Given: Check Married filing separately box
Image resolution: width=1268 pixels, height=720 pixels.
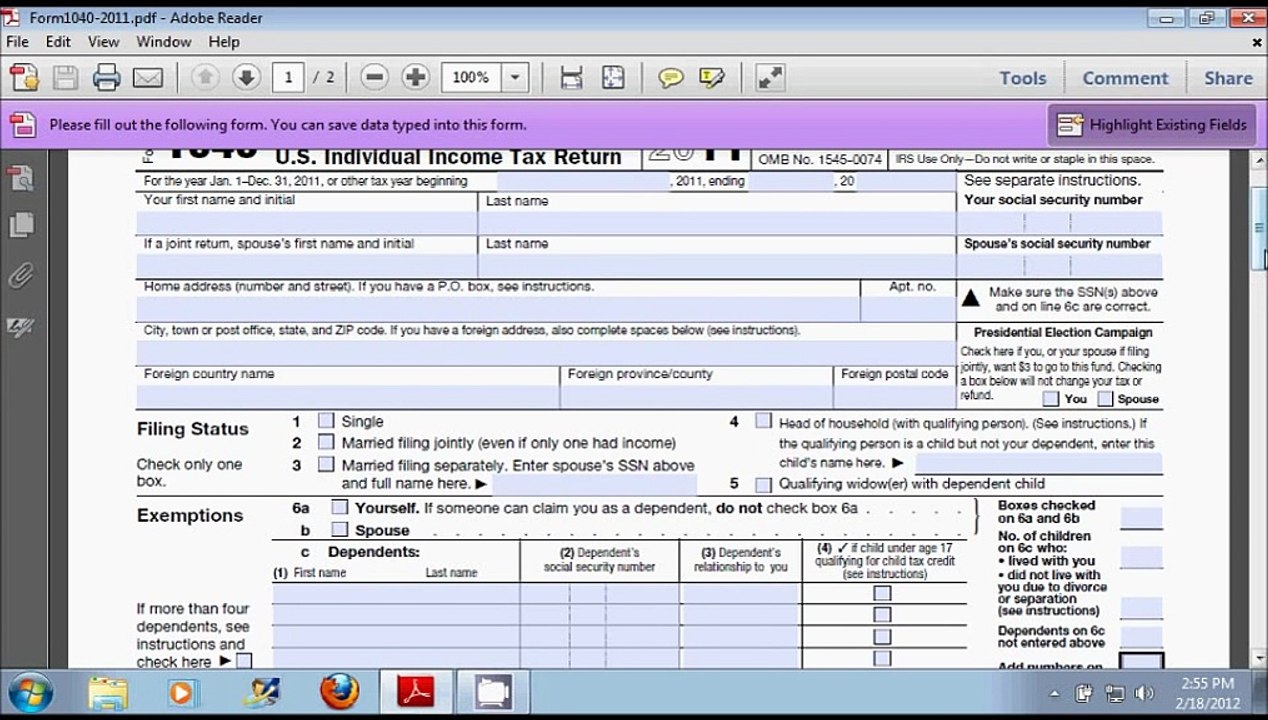Looking at the screenshot, I should coord(326,464).
